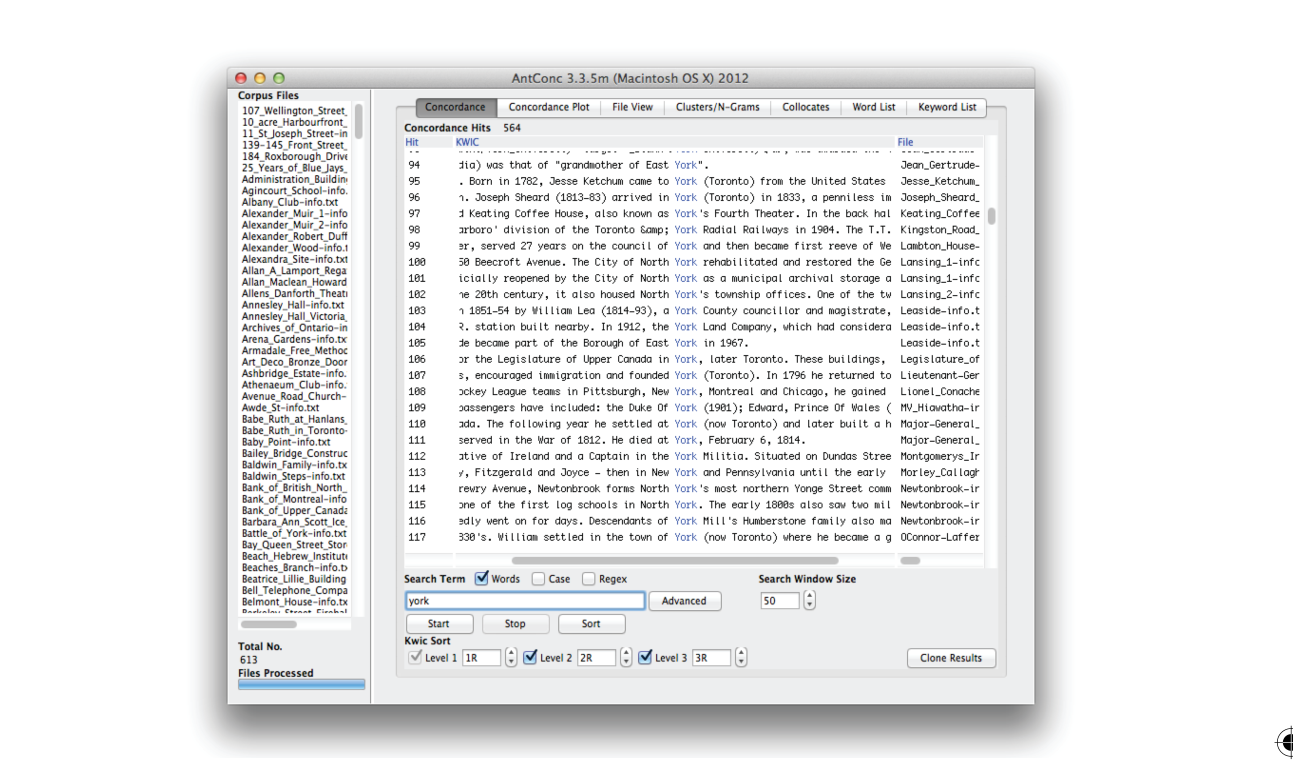
Task: Select the 25_Years_of_Blue_Jays corpus file
Action: [295, 167]
